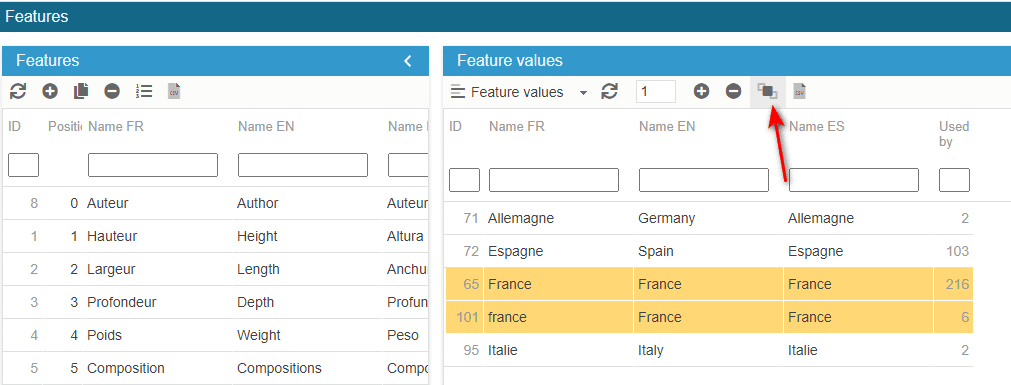
Task: Refresh the Features list
Action: tap(18, 92)
